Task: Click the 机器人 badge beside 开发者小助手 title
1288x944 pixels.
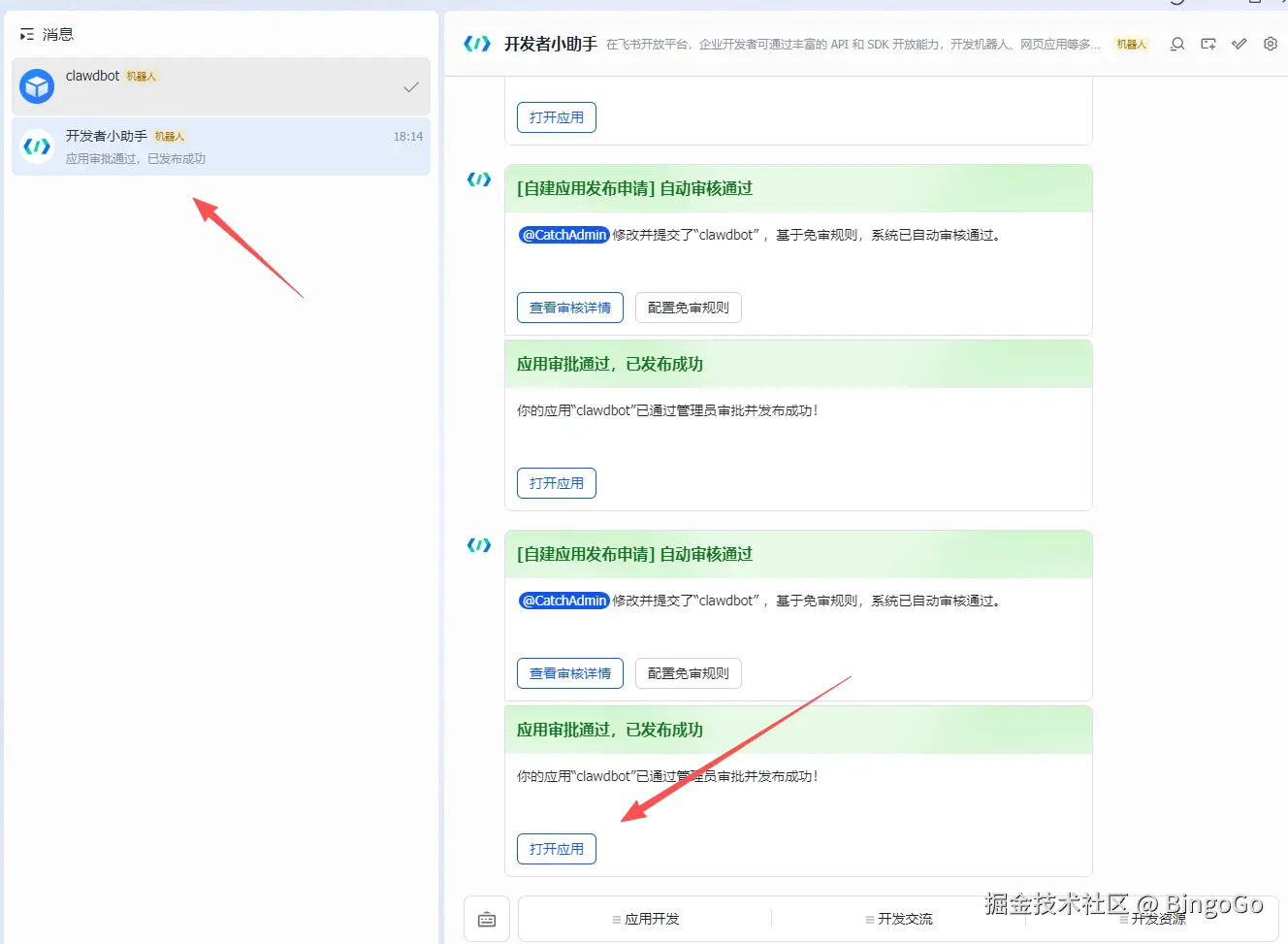Action: click(1131, 44)
